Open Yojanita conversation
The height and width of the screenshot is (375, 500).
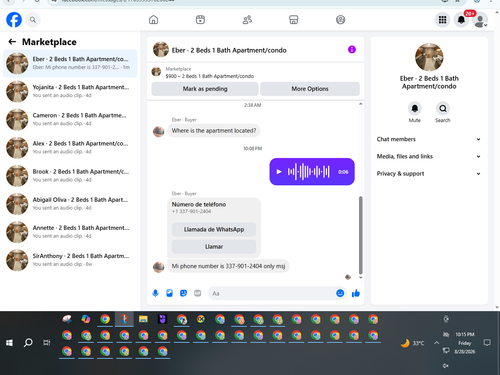coord(70,91)
